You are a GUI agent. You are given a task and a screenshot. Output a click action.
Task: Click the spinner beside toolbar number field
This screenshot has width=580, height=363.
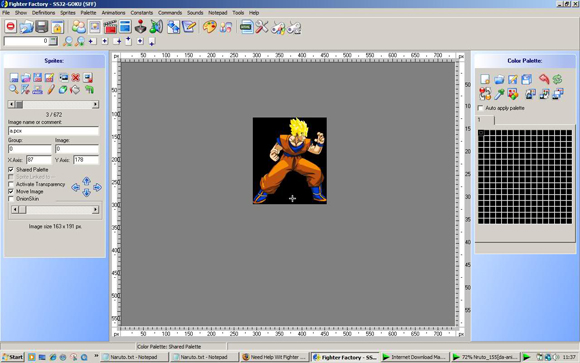(53, 41)
